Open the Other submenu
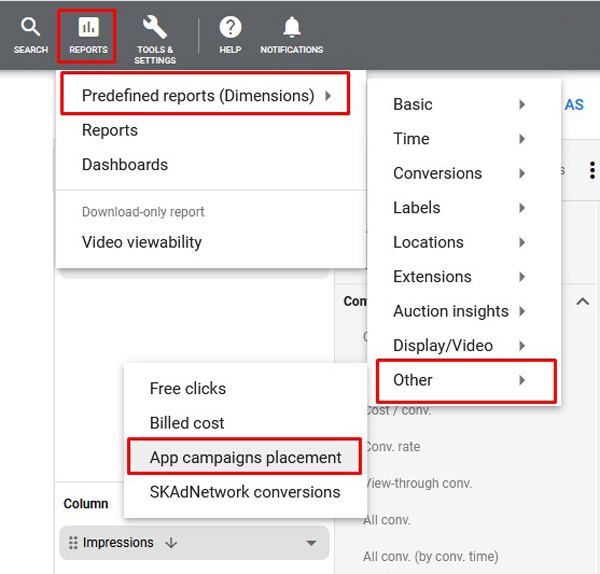The height and width of the screenshot is (574, 600). [466, 380]
